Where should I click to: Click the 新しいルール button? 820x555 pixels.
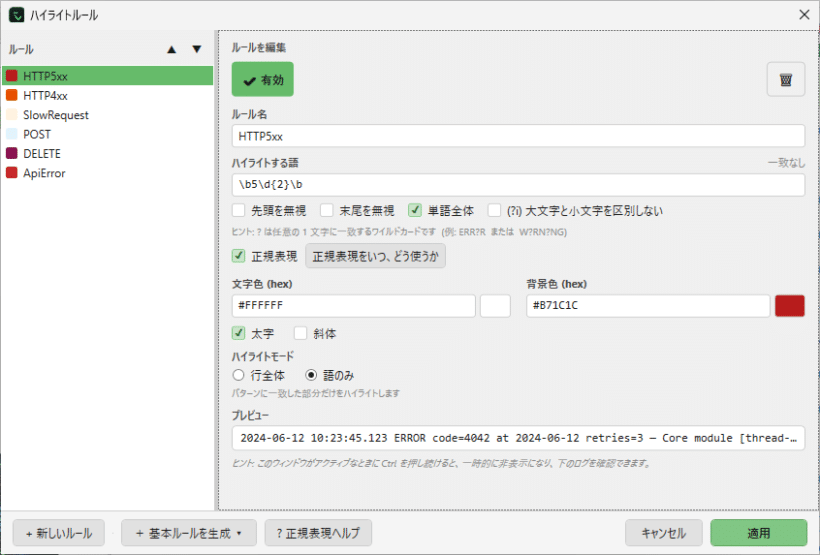click(x=59, y=533)
